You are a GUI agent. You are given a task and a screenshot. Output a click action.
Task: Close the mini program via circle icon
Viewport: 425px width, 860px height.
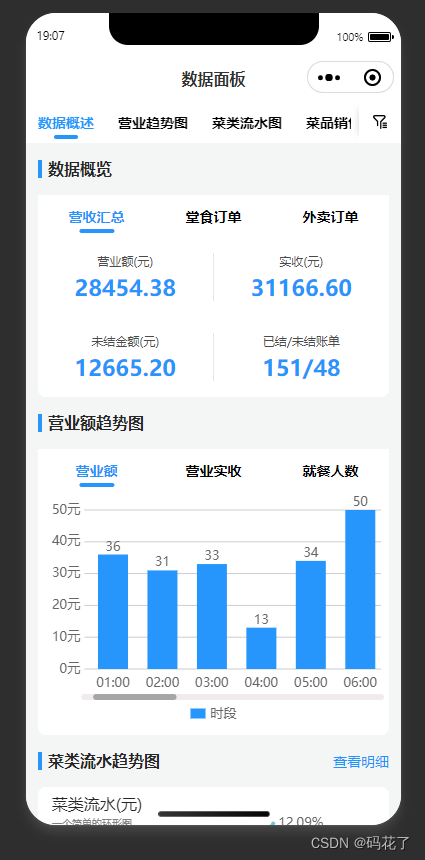pyautogui.click(x=372, y=77)
